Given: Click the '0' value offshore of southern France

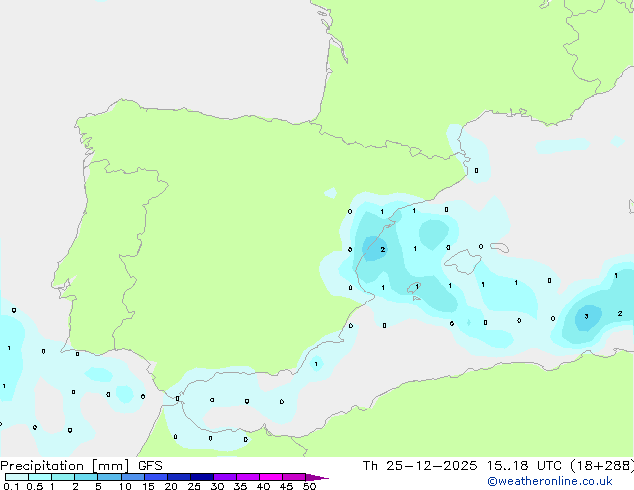Looking at the screenshot, I should pos(476,171).
